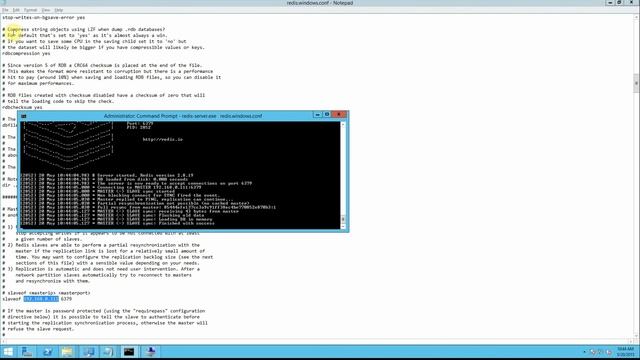
Task: Open Windows PowerShell from the taskbar
Action: (x=47, y=352)
